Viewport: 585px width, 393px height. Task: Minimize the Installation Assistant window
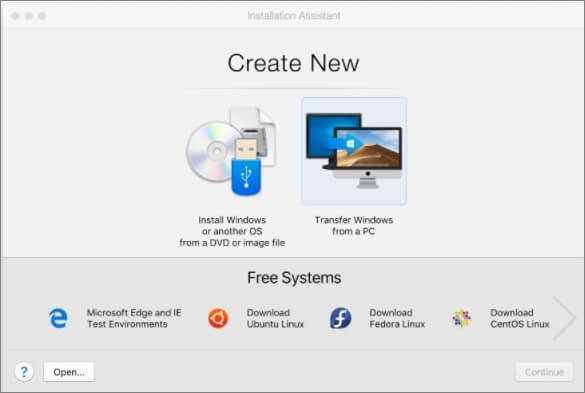point(29,16)
